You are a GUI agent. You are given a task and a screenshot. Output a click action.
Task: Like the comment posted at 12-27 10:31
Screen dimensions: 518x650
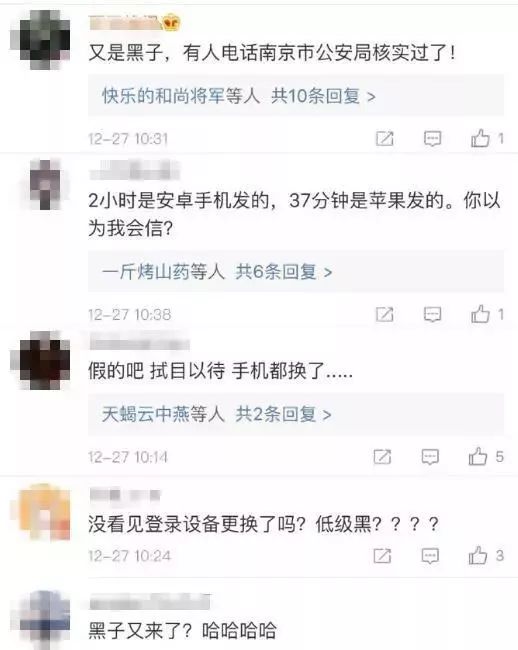point(480,138)
